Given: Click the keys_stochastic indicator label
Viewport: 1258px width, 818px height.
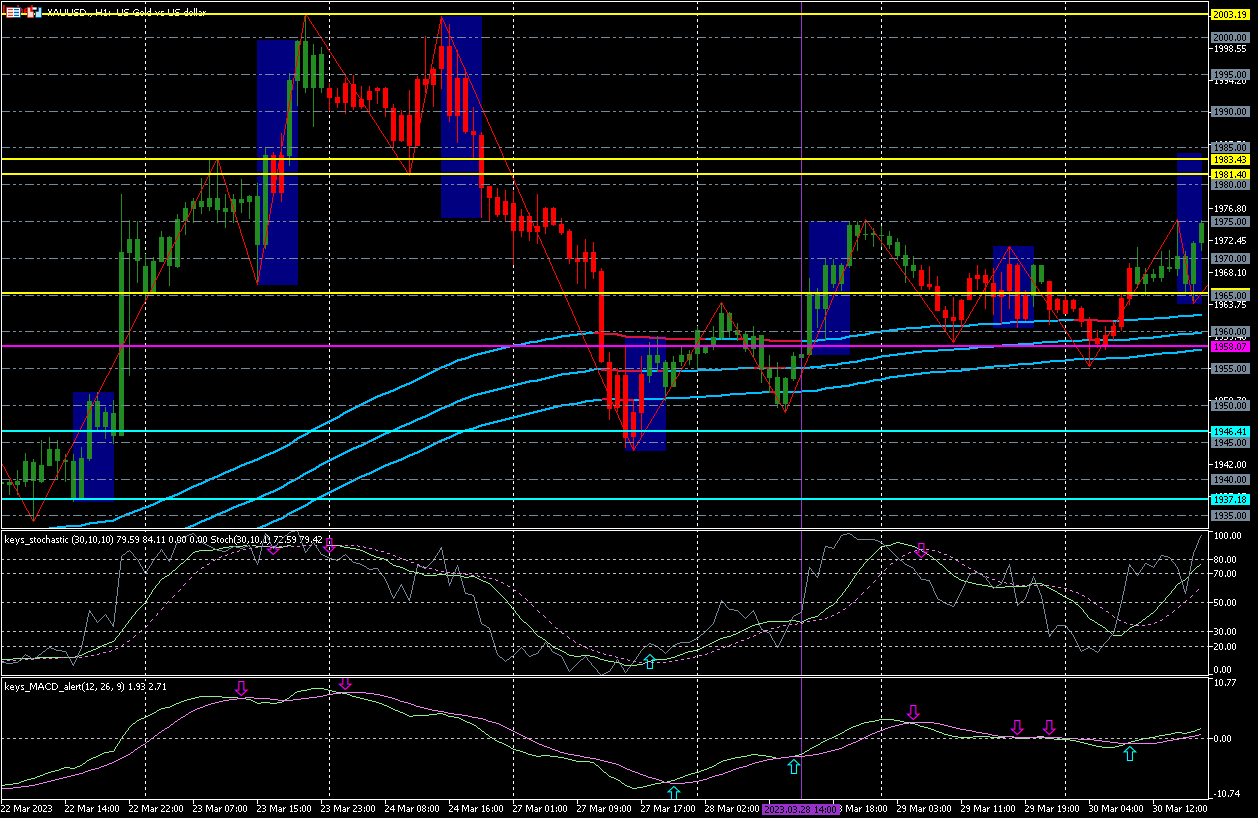Looking at the screenshot, I should 58,540.
